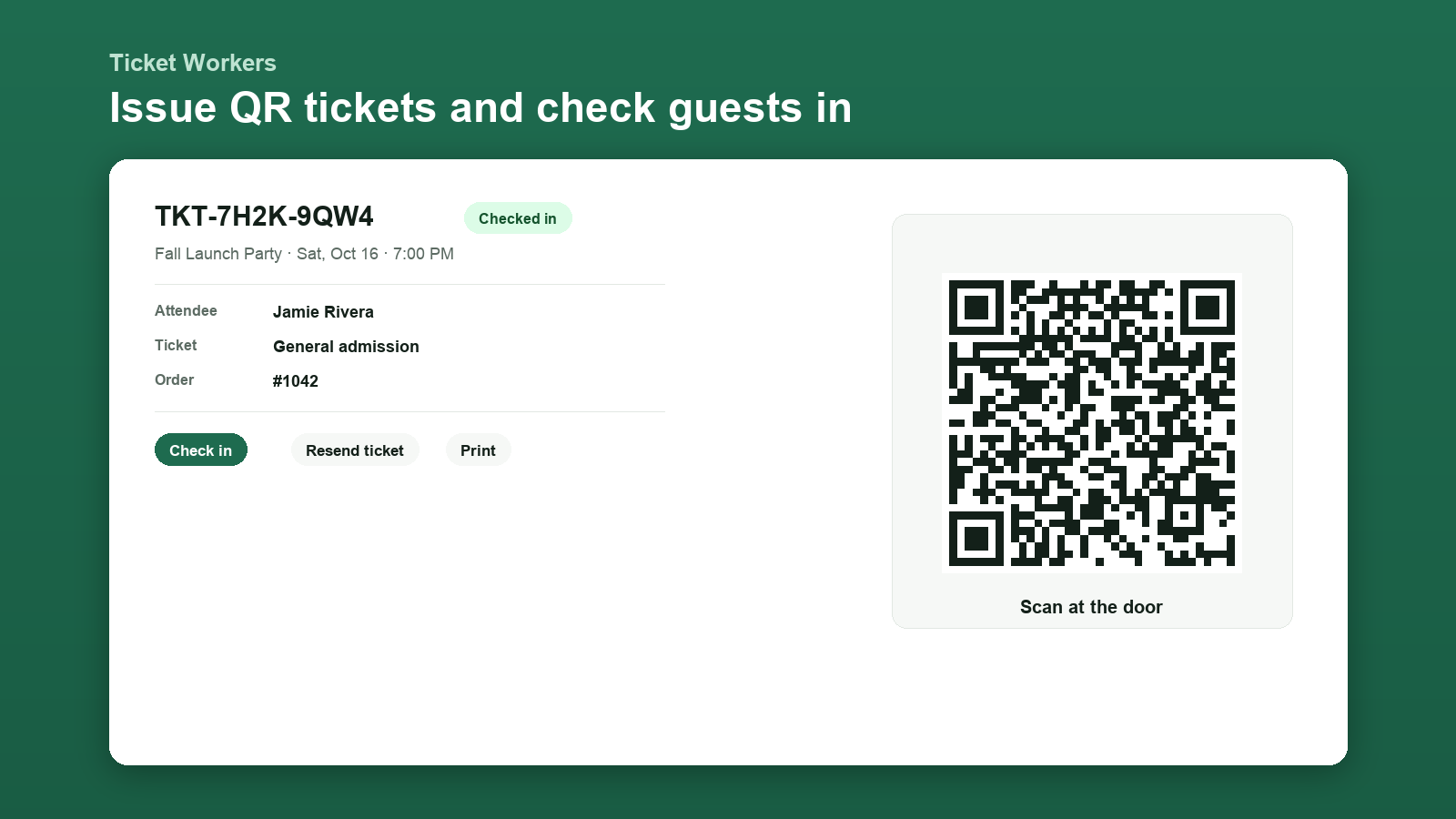1456x819 pixels.
Task: Click the QR code's top-right finder square
Action: [x=1208, y=308]
